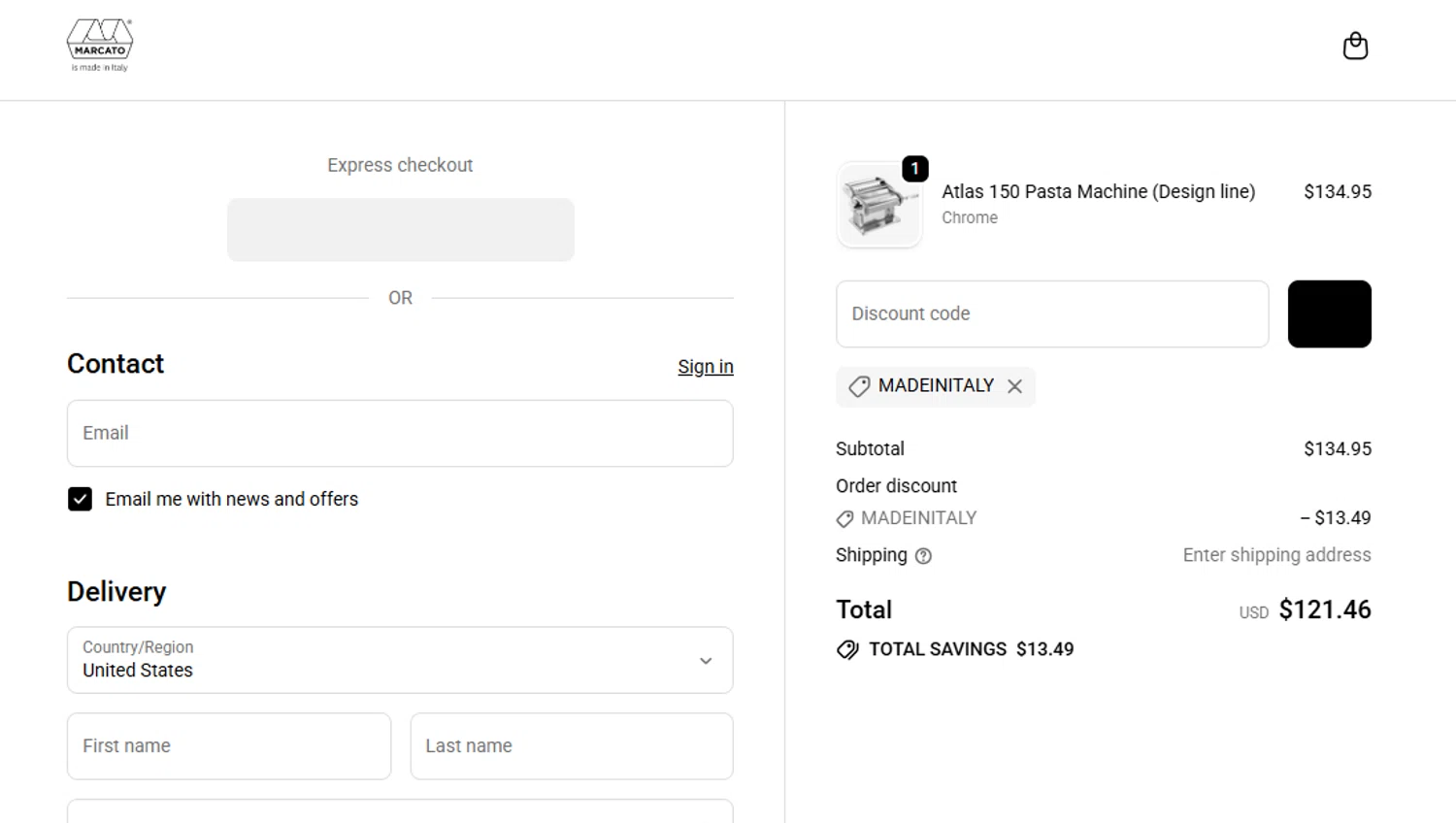The image size is (1456, 823).
Task: Click the black discount apply button
Action: [x=1329, y=313]
